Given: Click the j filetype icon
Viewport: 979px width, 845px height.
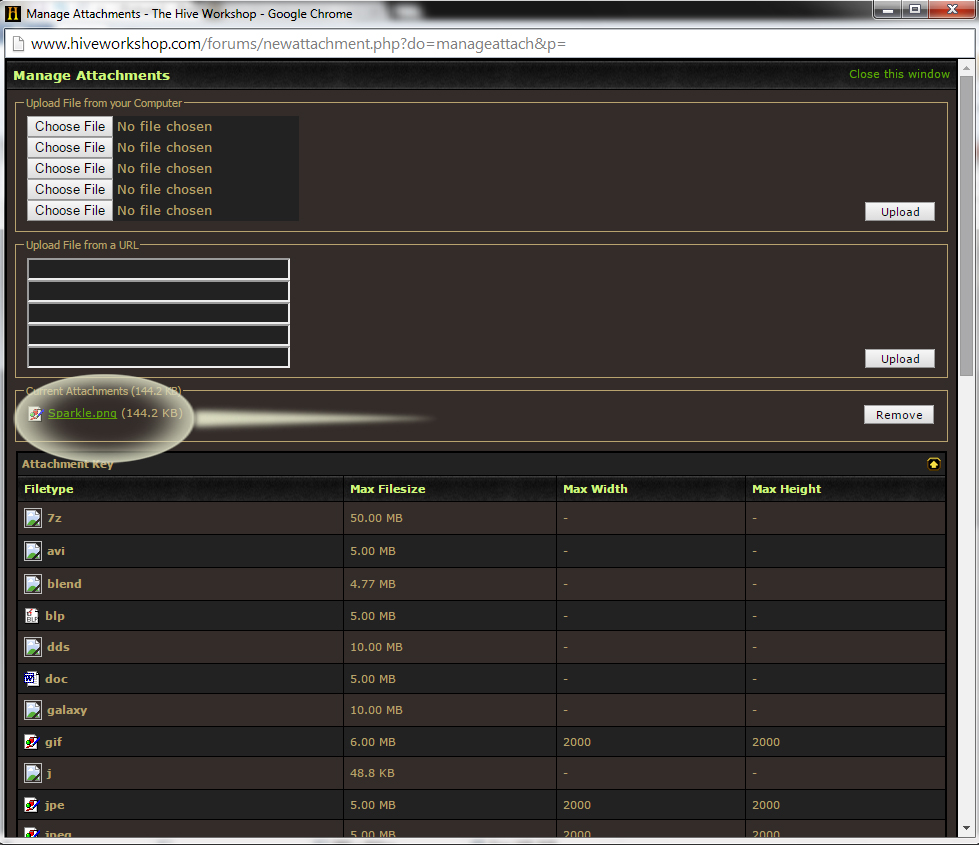Looking at the screenshot, I should [x=32, y=773].
